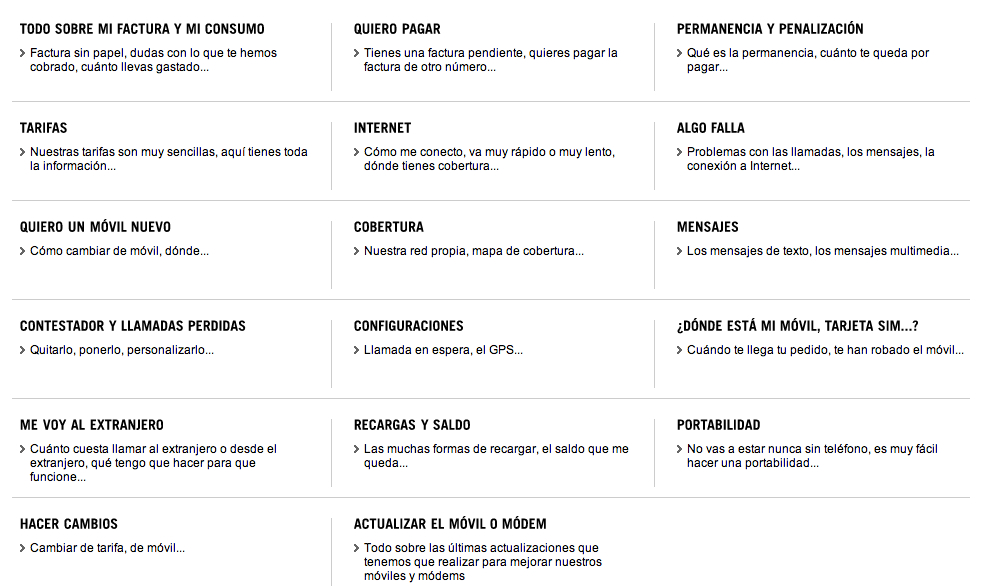Click the chevron beside 'Factura sin papel' text
This screenshot has width=982, height=587.
tap(23, 53)
